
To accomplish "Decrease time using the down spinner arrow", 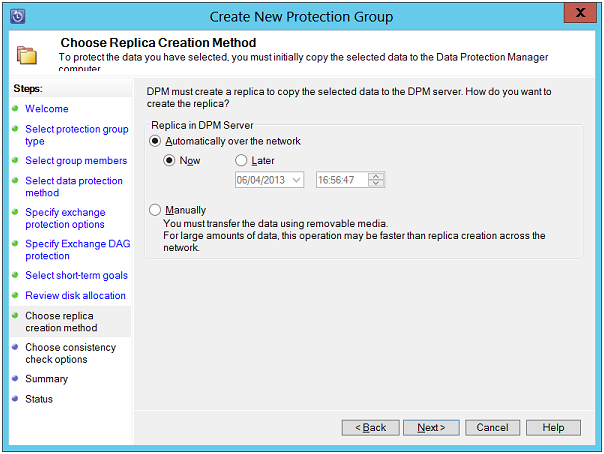I will (x=376, y=183).
